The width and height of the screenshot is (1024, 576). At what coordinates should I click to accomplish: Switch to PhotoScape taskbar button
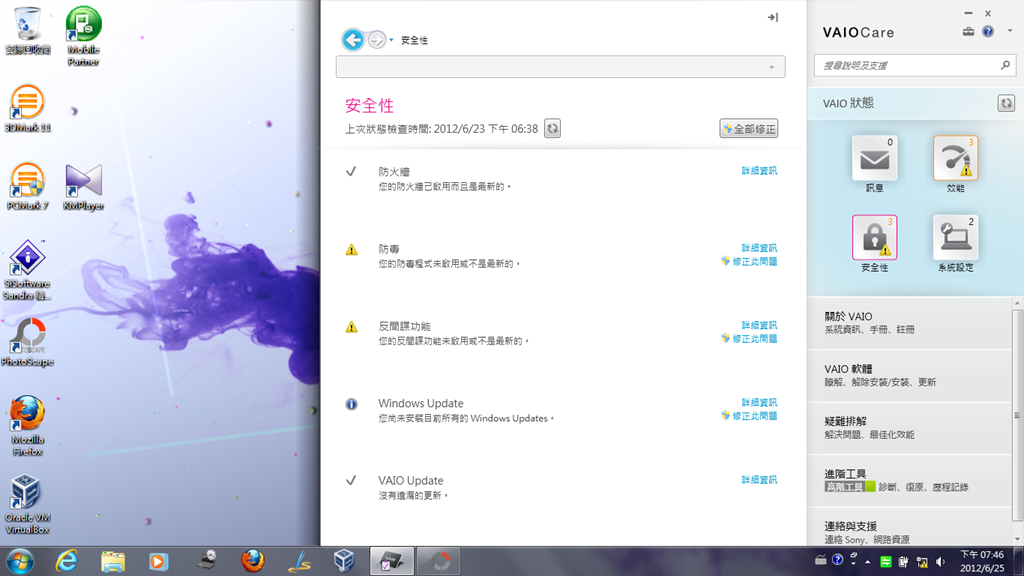438,561
